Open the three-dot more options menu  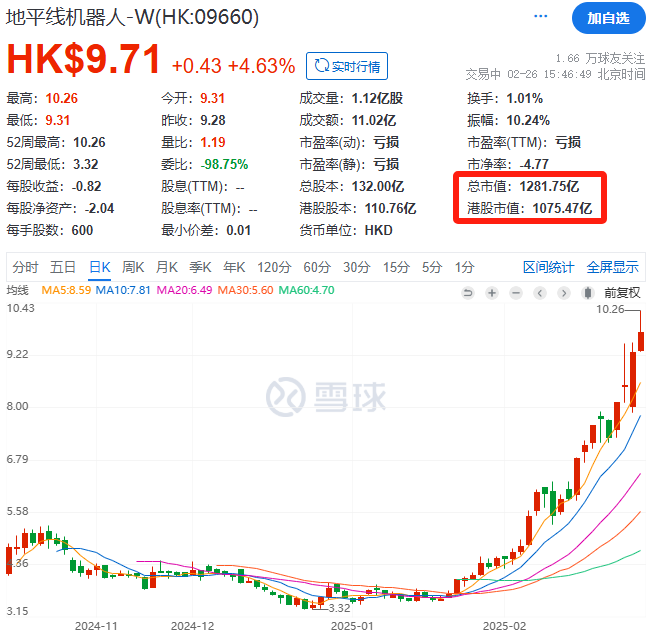(540, 16)
